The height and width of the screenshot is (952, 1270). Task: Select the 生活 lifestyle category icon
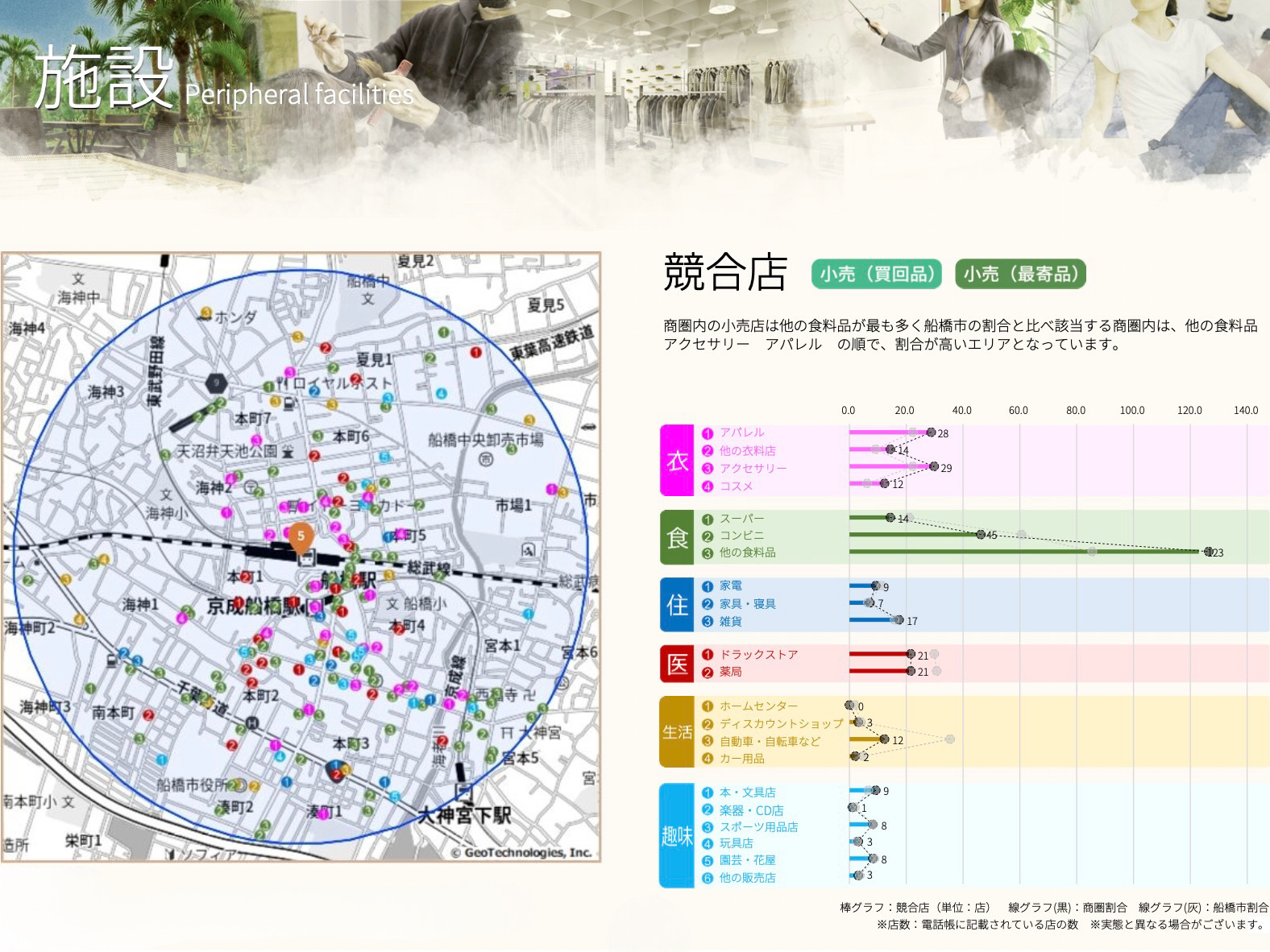pos(677,731)
